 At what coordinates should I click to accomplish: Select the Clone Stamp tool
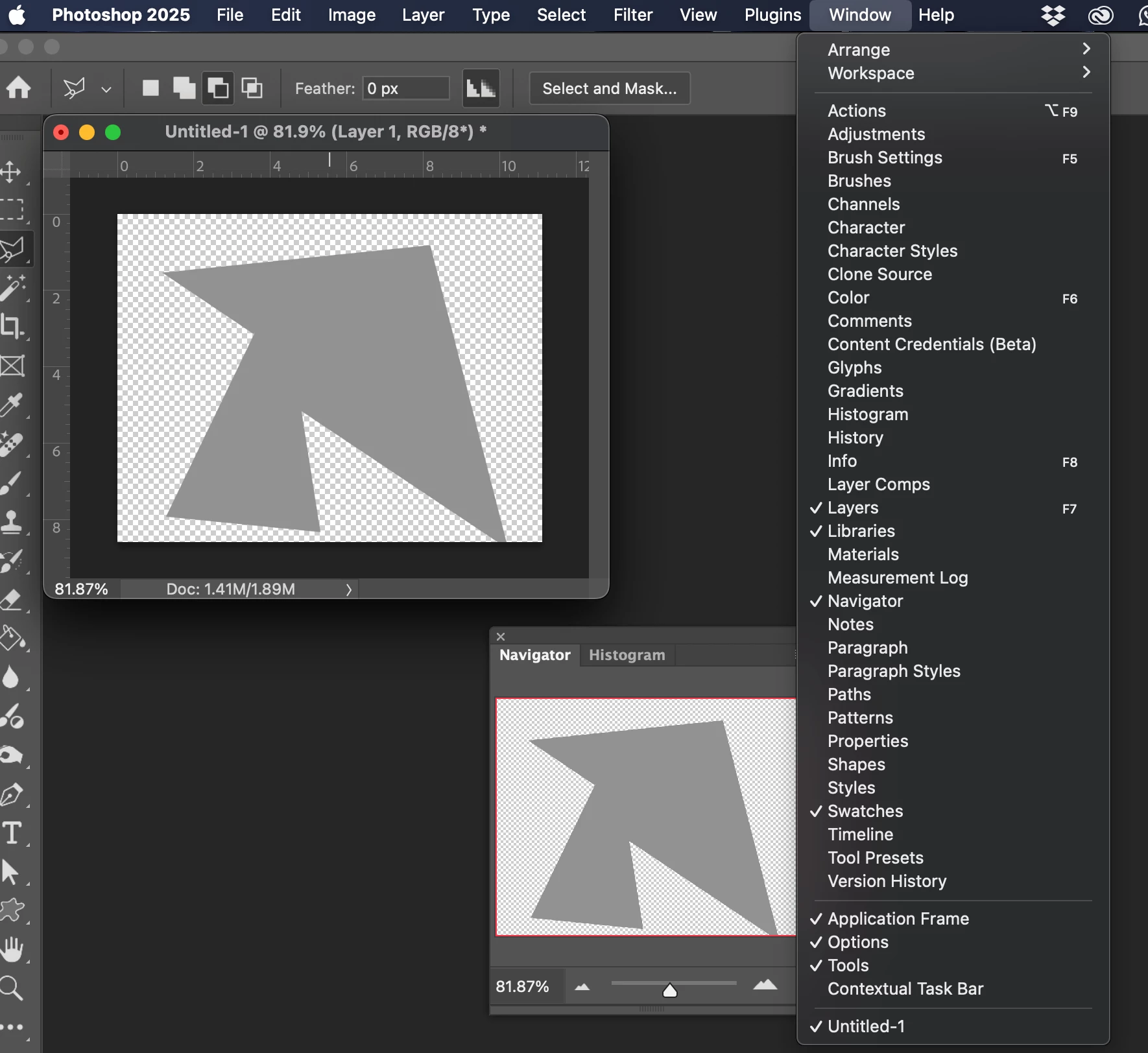pos(12,522)
